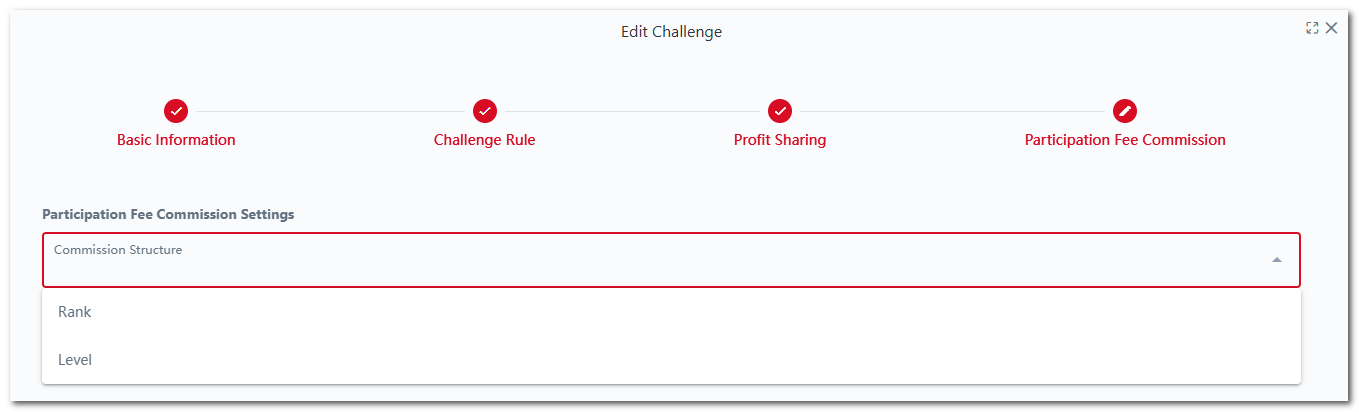Expand the dialog to fullscreen
The width and height of the screenshot is (1359, 412).
point(1312,28)
